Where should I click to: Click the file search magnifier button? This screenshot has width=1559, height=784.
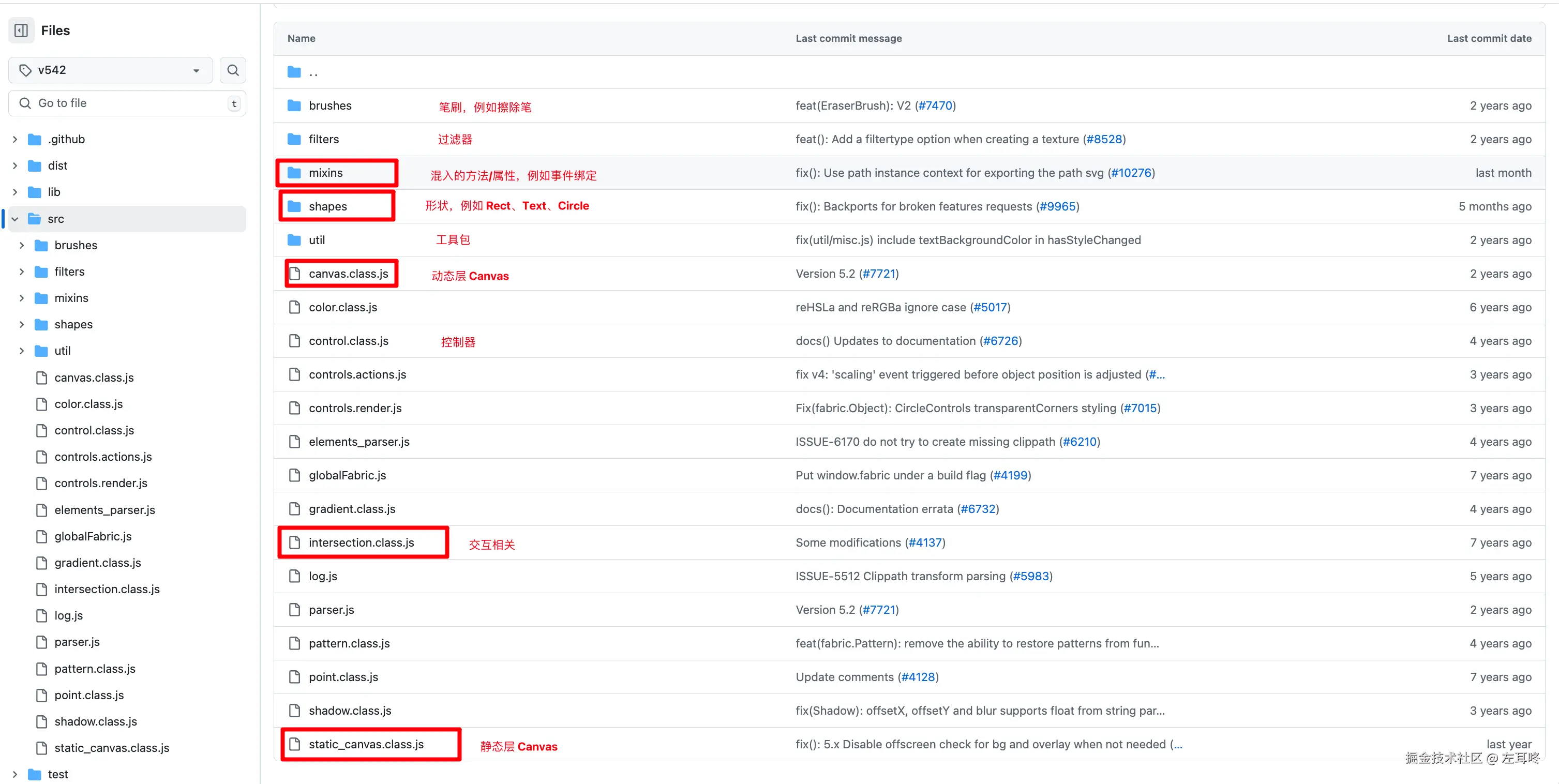point(232,70)
